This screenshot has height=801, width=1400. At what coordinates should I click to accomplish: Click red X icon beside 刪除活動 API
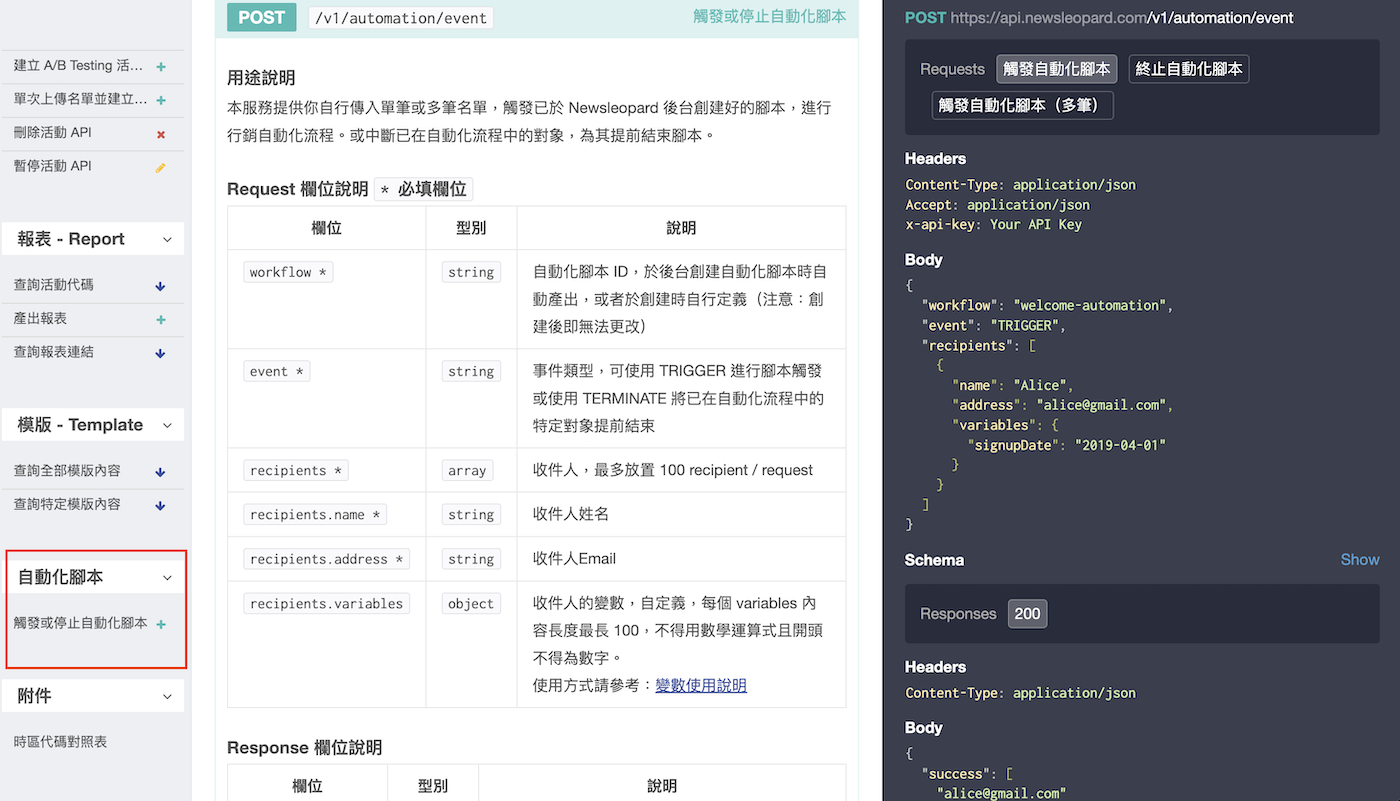coord(161,134)
